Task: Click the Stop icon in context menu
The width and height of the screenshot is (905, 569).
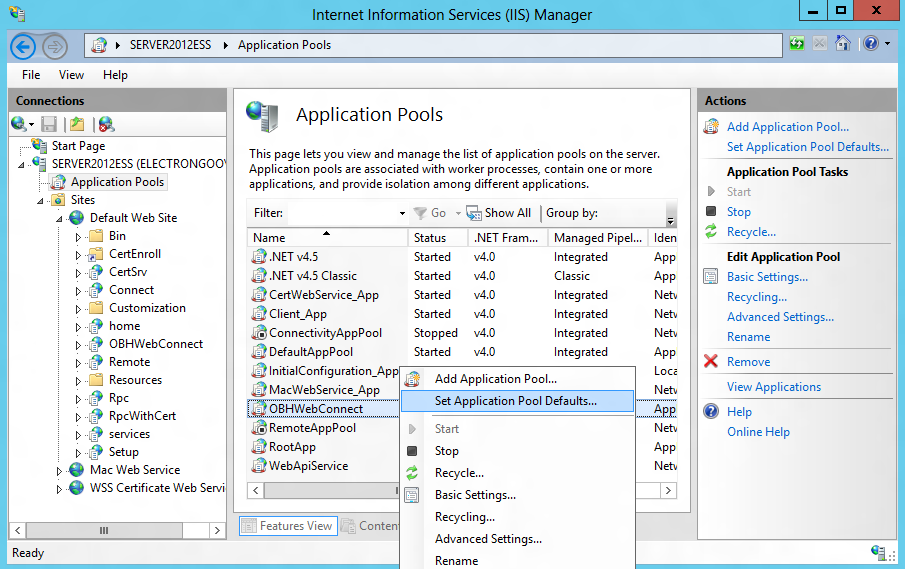Action: pyautogui.click(x=412, y=451)
